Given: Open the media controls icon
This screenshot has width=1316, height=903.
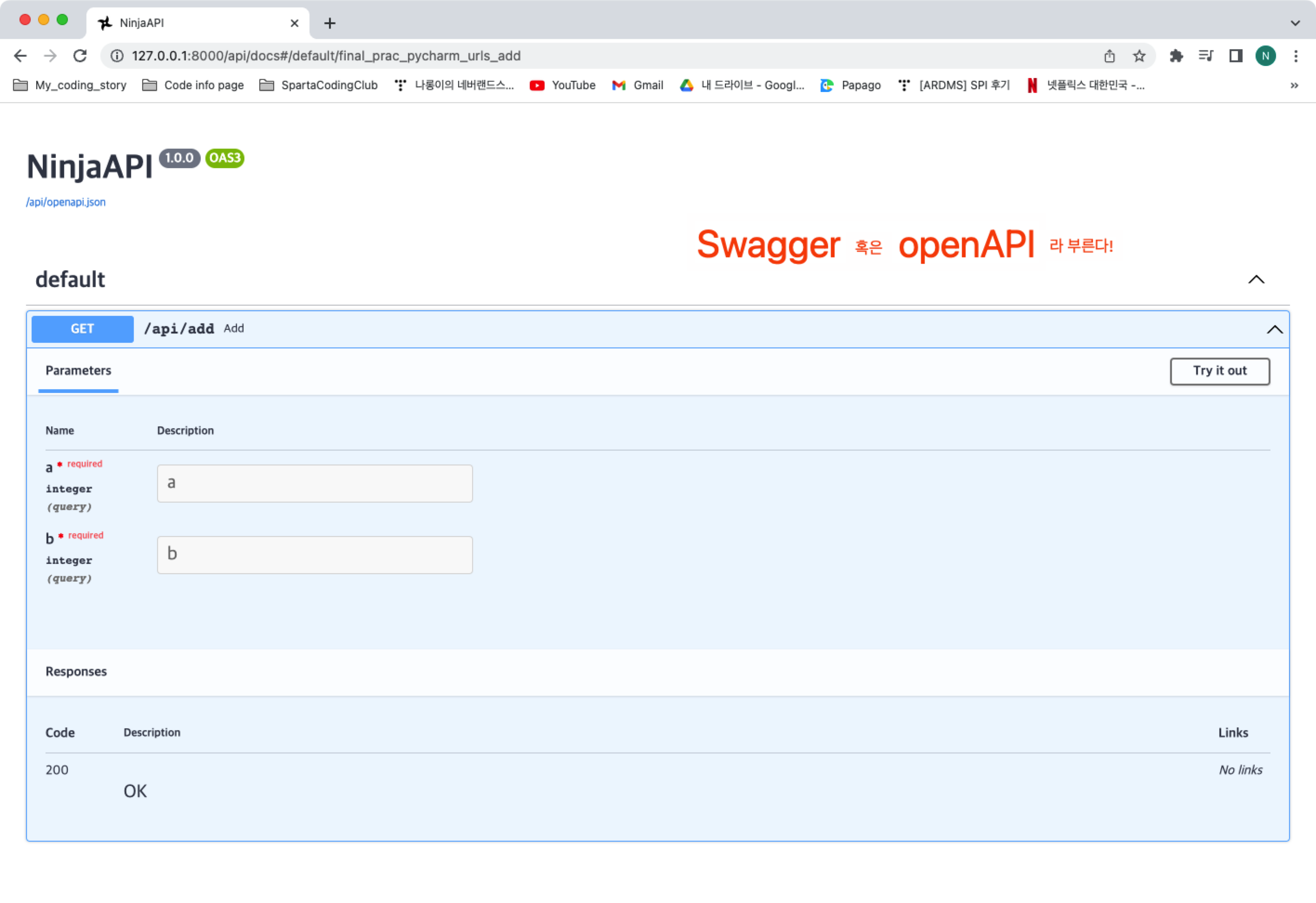Looking at the screenshot, I should 1205,55.
